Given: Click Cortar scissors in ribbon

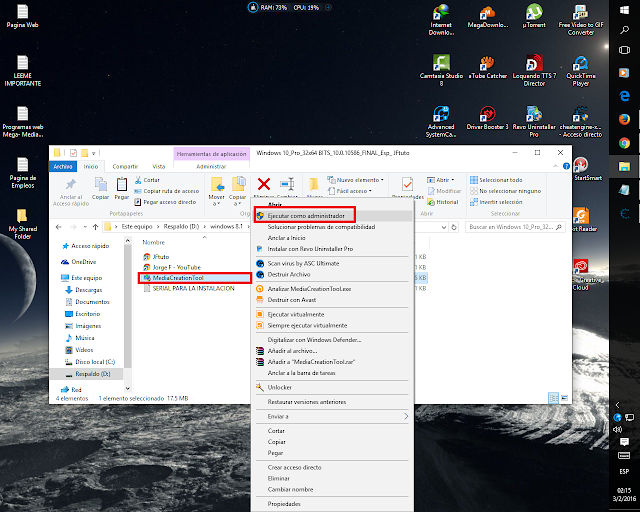Looking at the screenshot, I should pyautogui.click(x=147, y=180).
